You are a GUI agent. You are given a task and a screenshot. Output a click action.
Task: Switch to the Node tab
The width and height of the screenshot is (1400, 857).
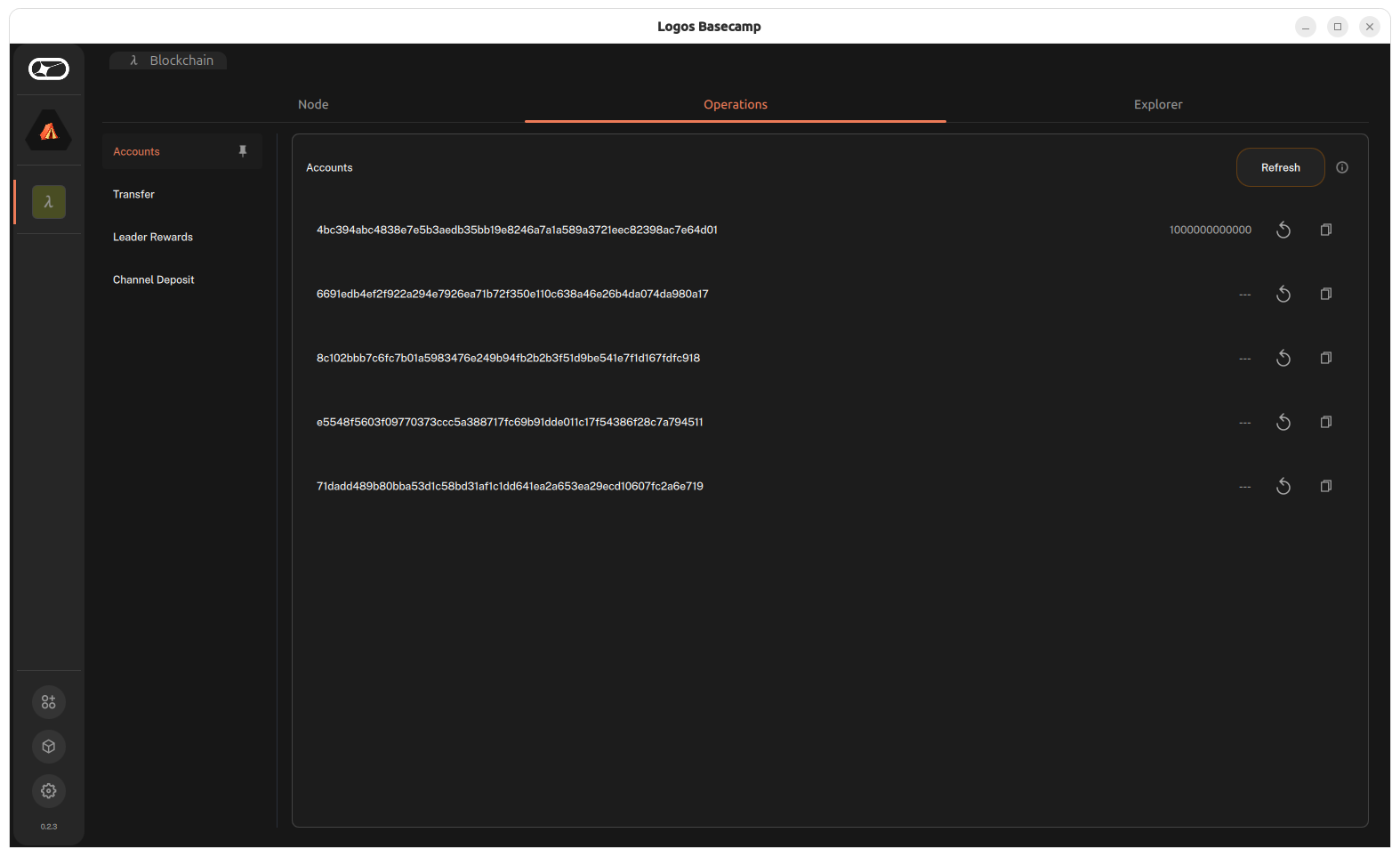(x=313, y=104)
